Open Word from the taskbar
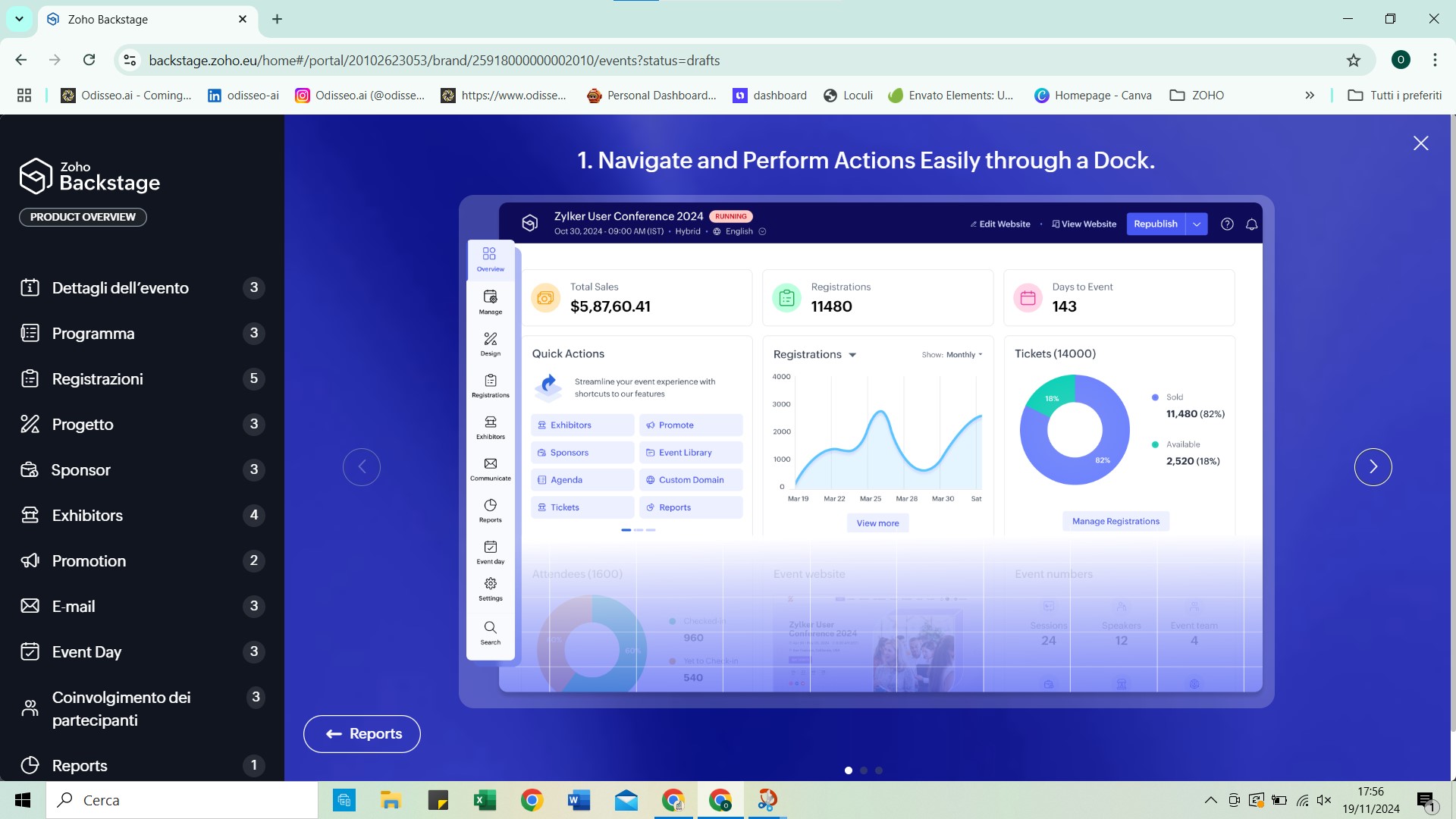This screenshot has width=1456, height=819. 579,800
